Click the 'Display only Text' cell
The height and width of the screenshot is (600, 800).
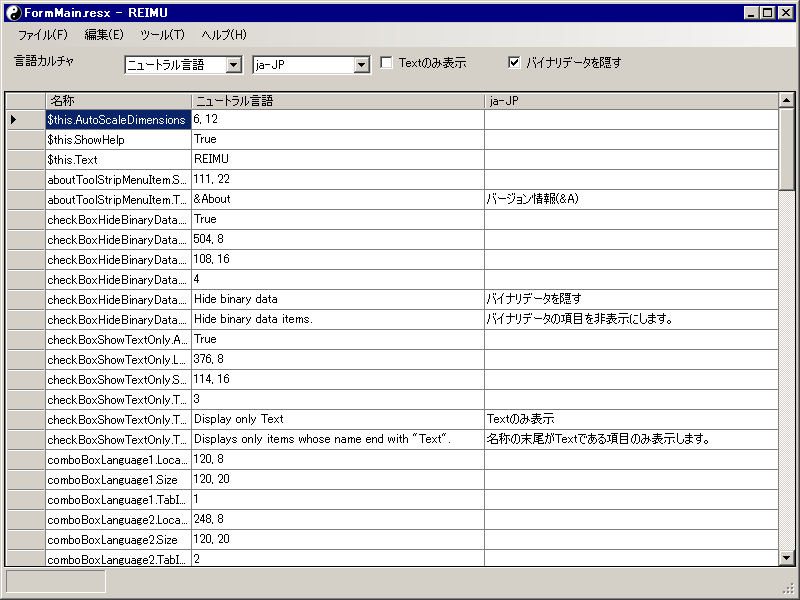(x=338, y=419)
